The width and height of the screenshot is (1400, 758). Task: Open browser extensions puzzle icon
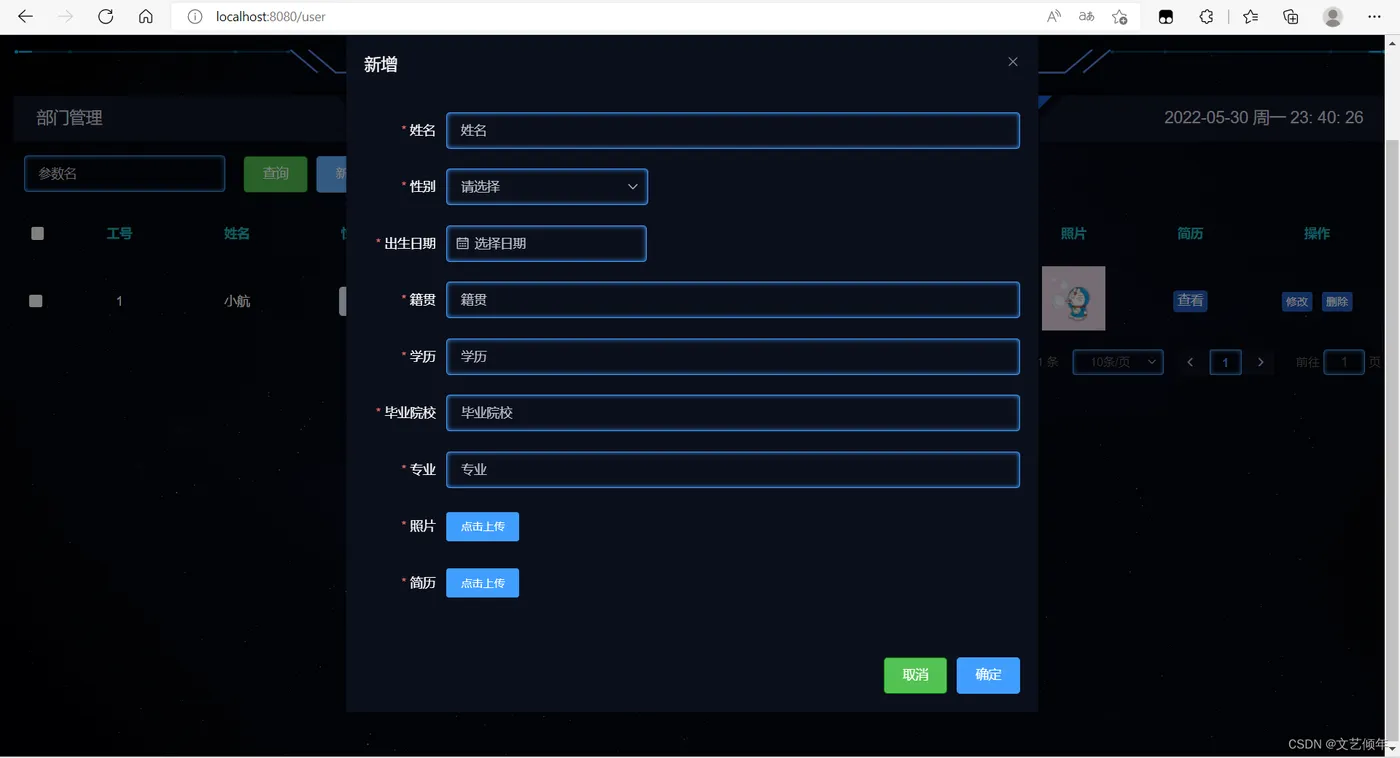1207,17
